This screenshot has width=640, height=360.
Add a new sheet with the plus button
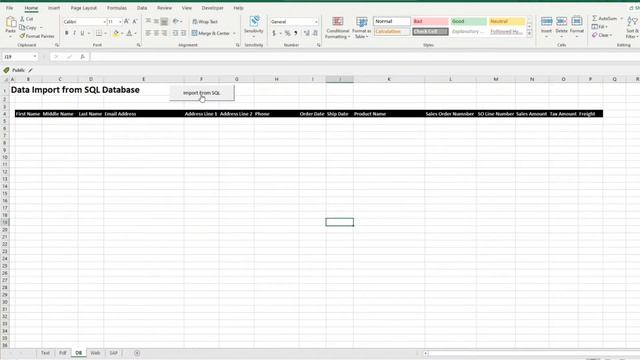click(x=137, y=353)
